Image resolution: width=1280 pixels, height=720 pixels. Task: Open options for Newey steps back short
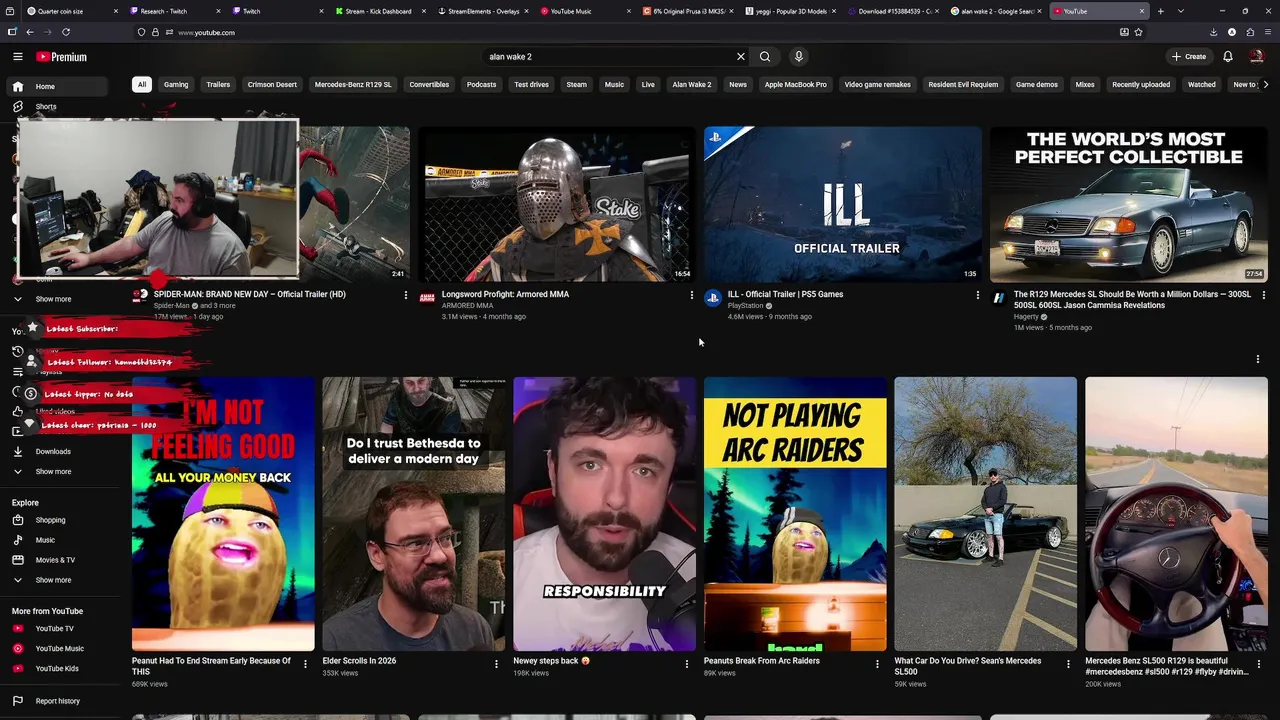point(686,664)
